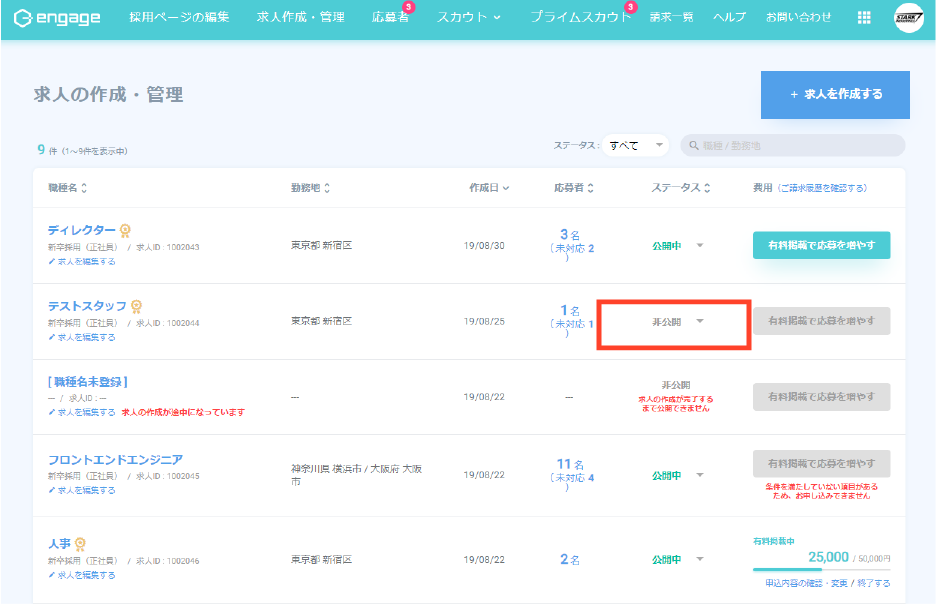This screenshot has width=936, height=604.
Task: Expand the スカウト menu
Action: (469, 17)
